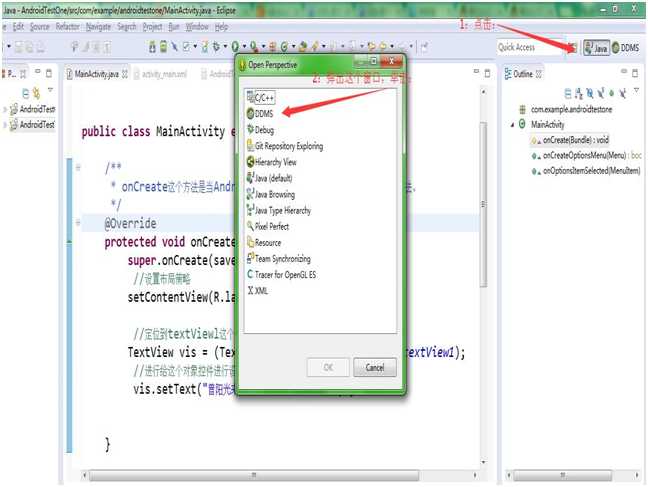Toggle Collapse All in Outline toolbar

tap(568, 93)
